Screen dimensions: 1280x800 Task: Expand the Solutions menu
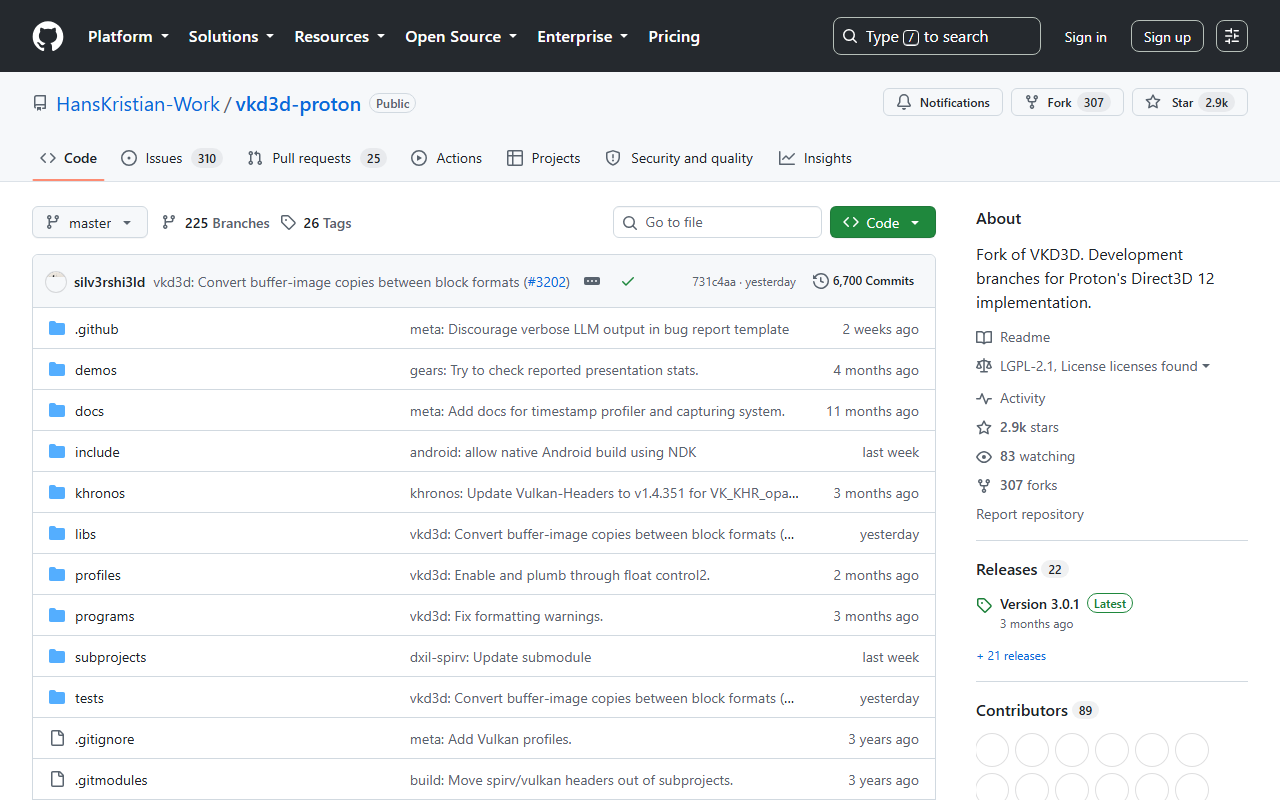pos(231,37)
